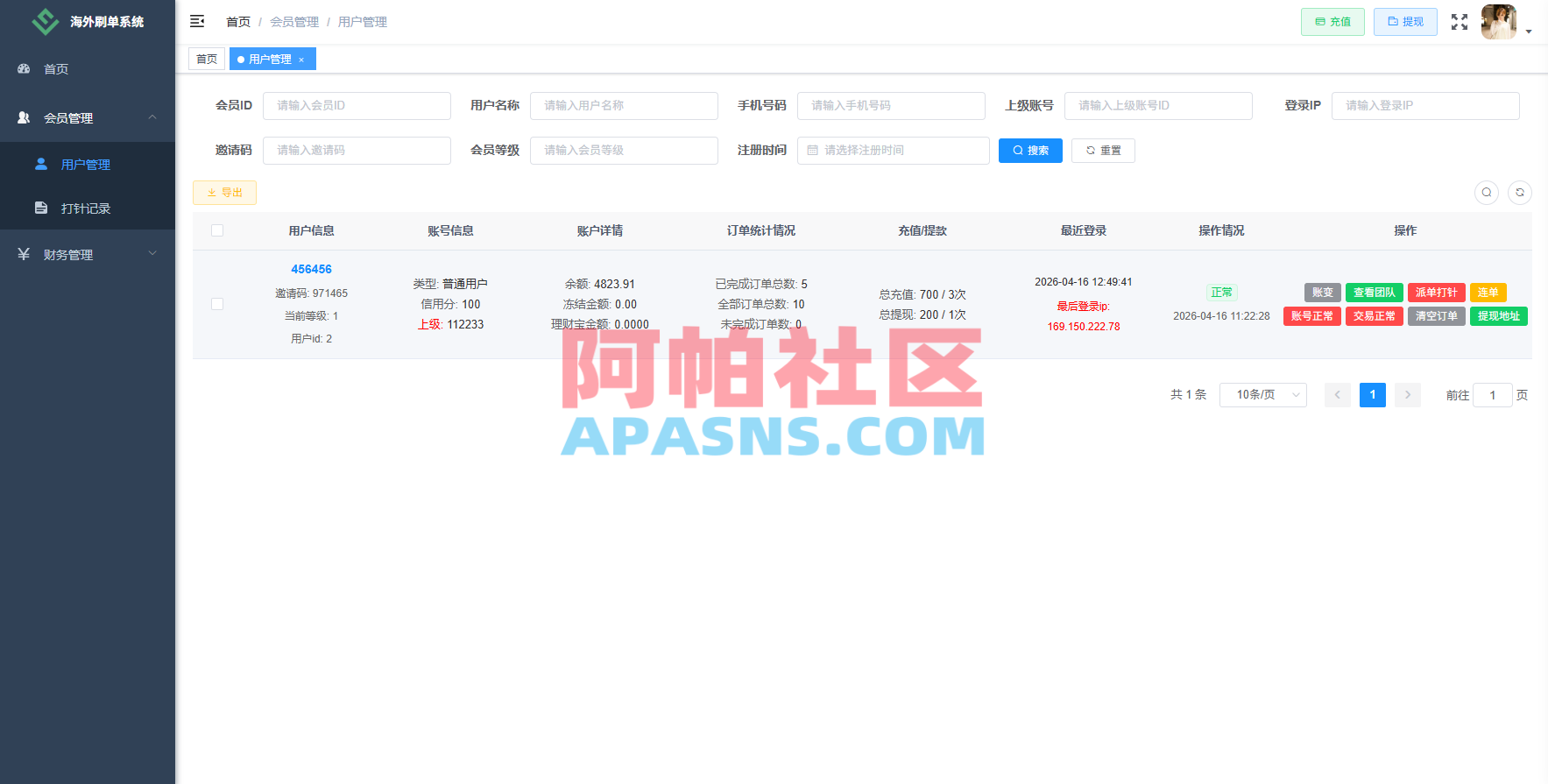
Task: Open the 注册时间 date picker
Action: tap(894, 151)
